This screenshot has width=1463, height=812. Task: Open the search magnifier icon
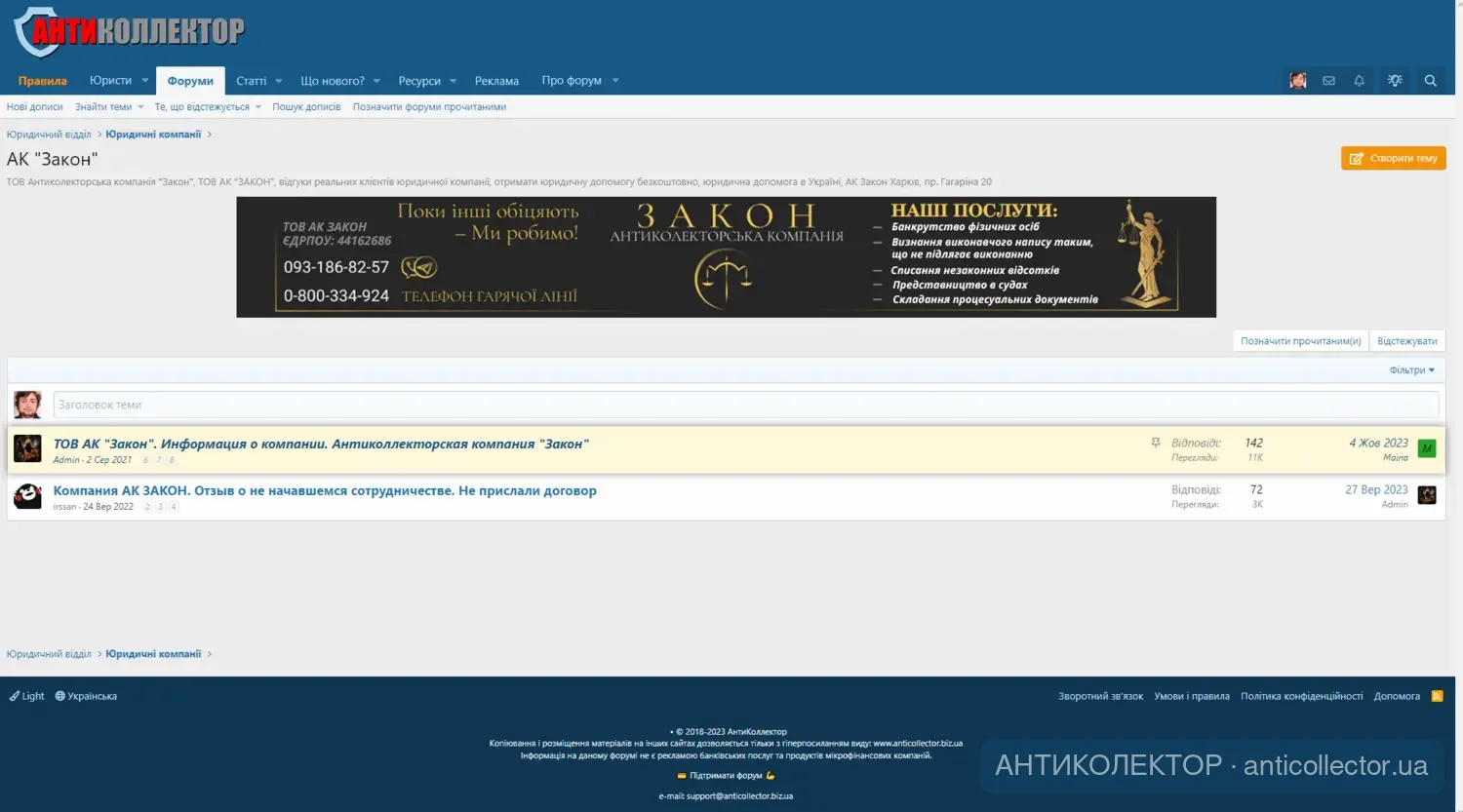(1429, 80)
